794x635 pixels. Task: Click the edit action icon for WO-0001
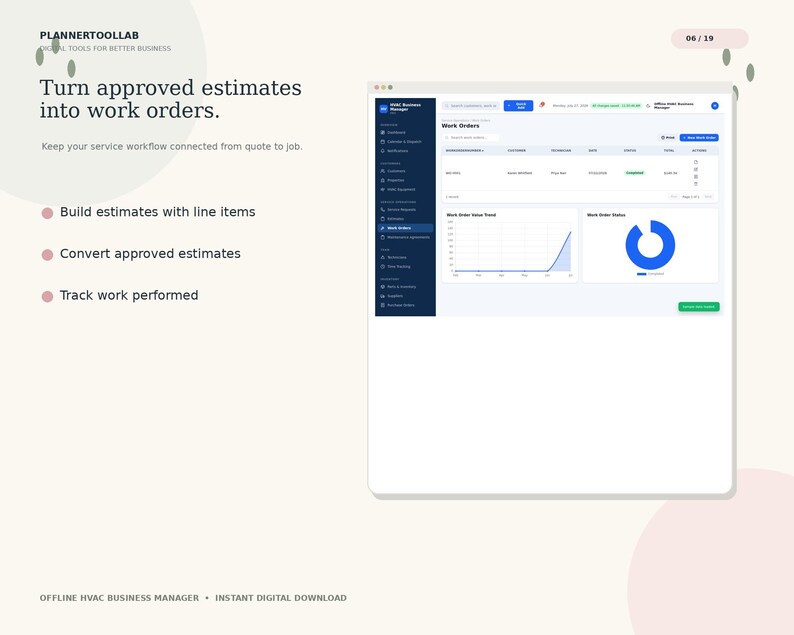coord(696,169)
